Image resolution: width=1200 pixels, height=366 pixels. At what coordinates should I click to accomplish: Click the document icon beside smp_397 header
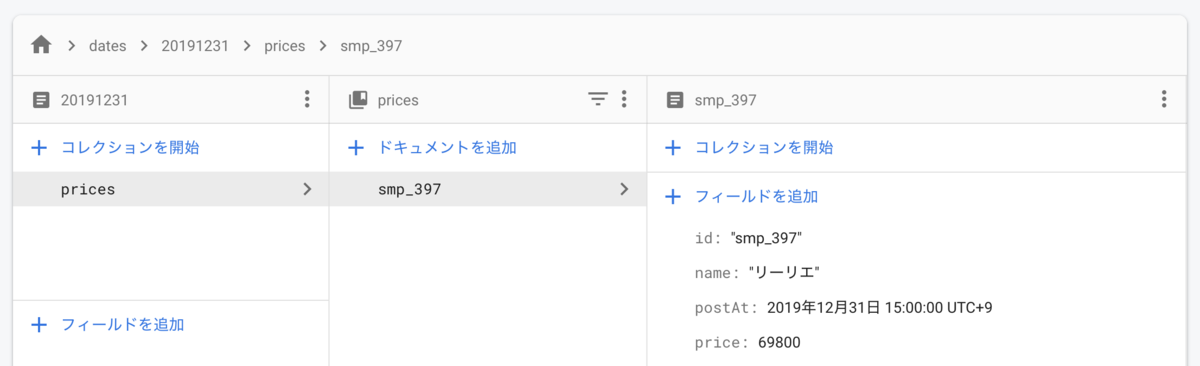(x=675, y=100)
